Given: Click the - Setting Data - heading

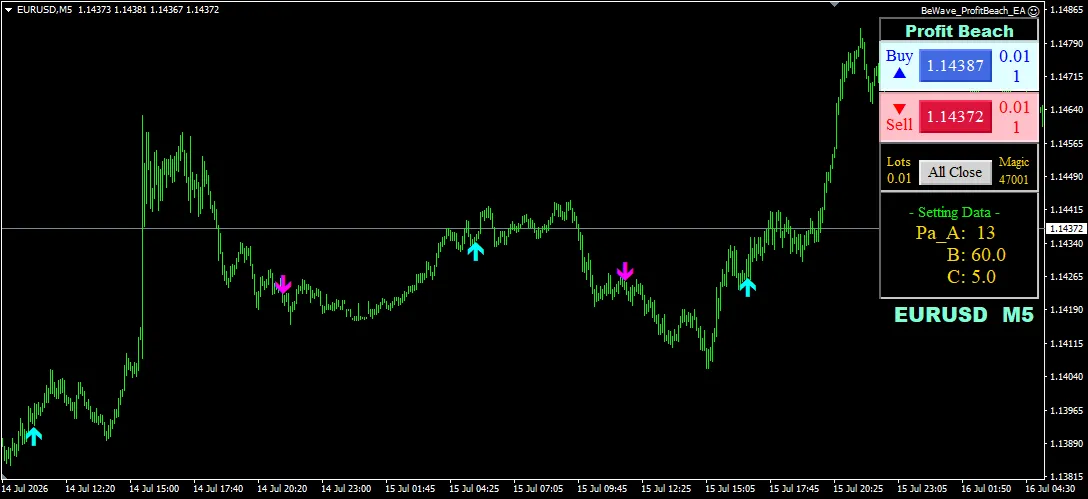Looking at the screenshot, I should point(954,212).
